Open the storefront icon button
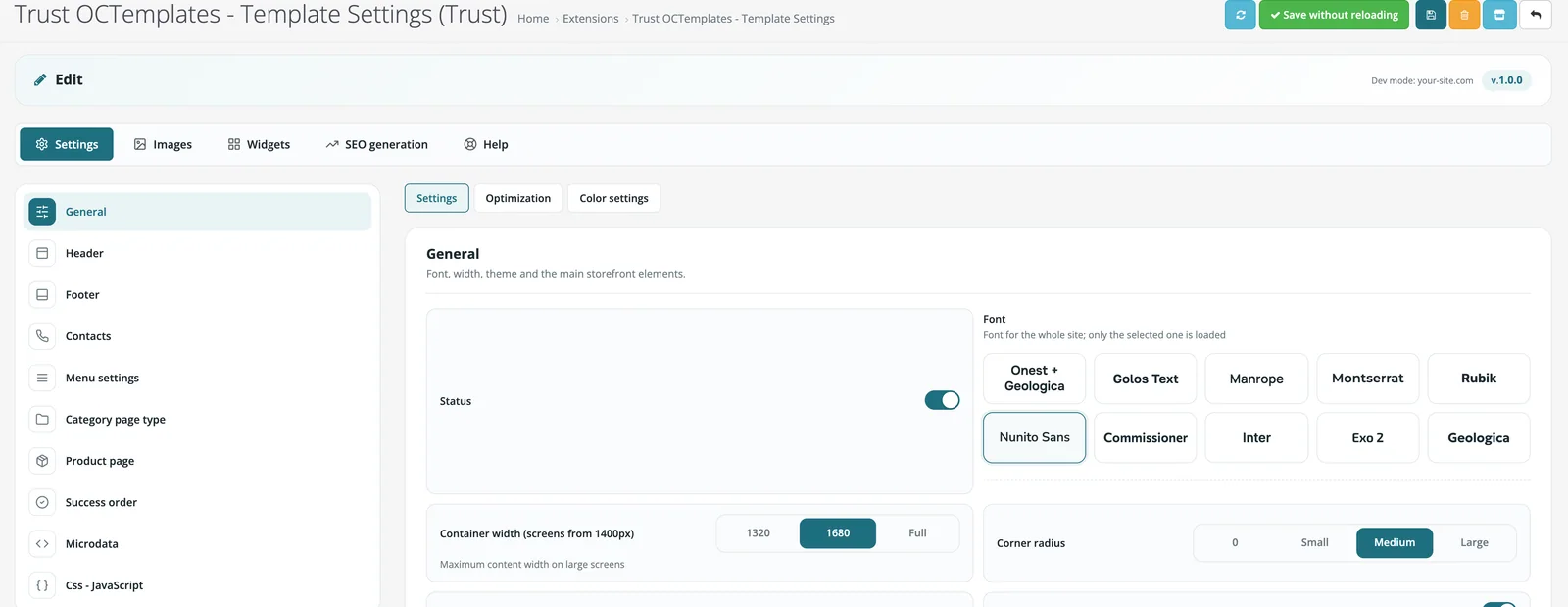 click(x=1499, y=15)
